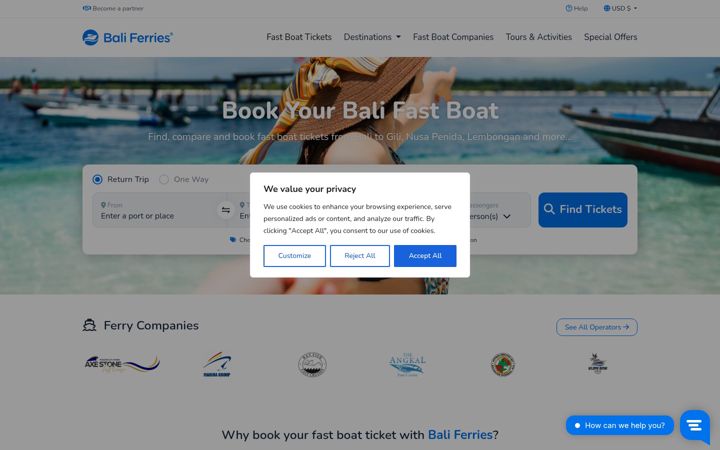This screenshot has height=450, width=720.
Task: Open the Axe Stone ferry company logo
Action: coord(122,365)
